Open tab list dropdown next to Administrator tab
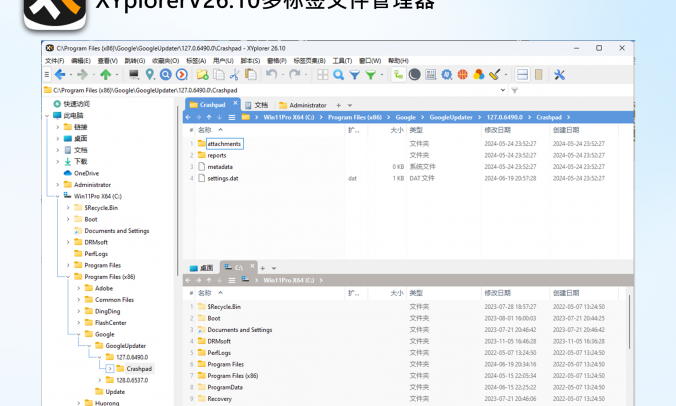 (x=350, y=105)
